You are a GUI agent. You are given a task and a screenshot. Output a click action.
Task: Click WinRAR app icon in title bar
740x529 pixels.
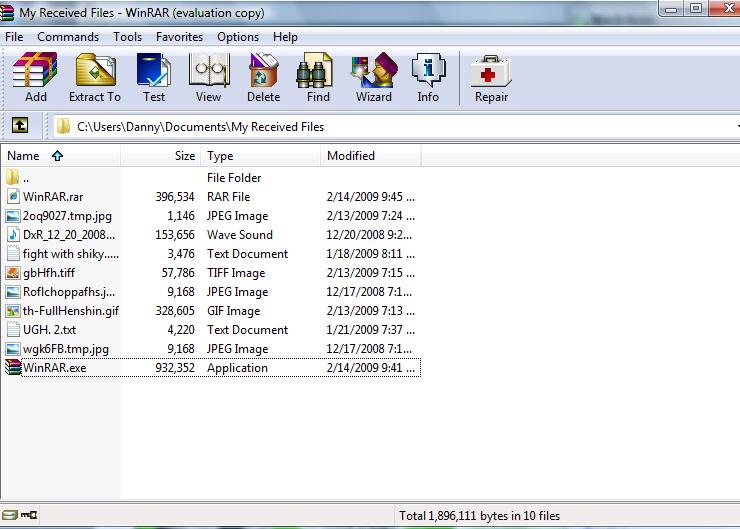click(7, 13)
